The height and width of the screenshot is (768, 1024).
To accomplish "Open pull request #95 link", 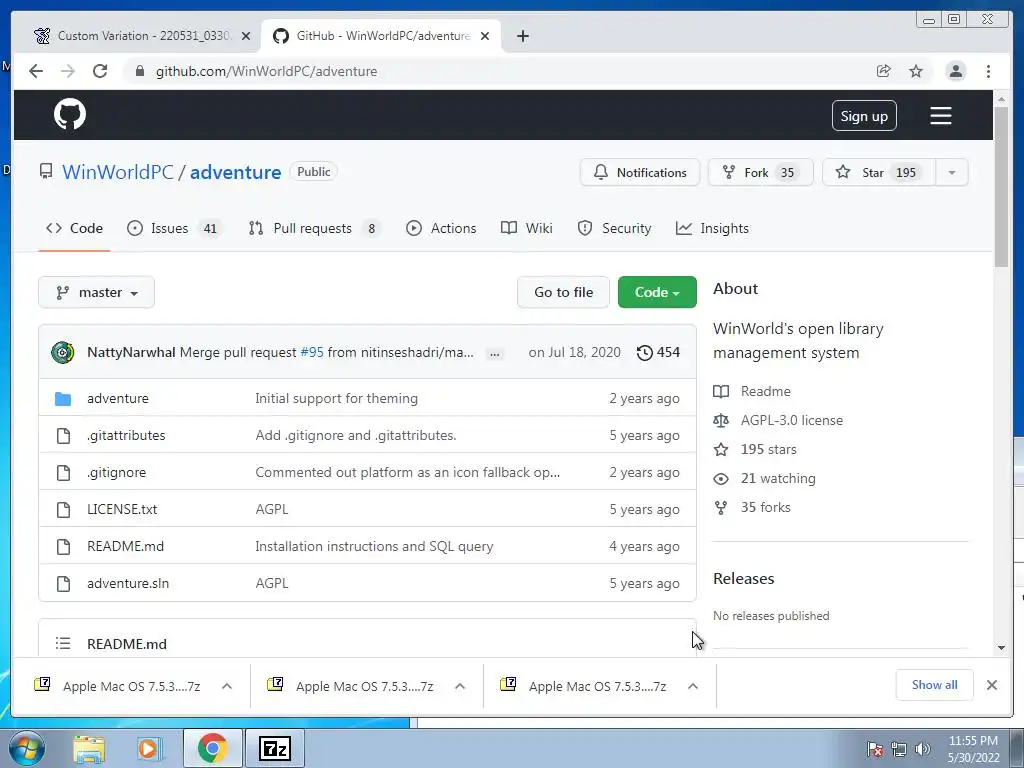I will click(x=312, y=352).
